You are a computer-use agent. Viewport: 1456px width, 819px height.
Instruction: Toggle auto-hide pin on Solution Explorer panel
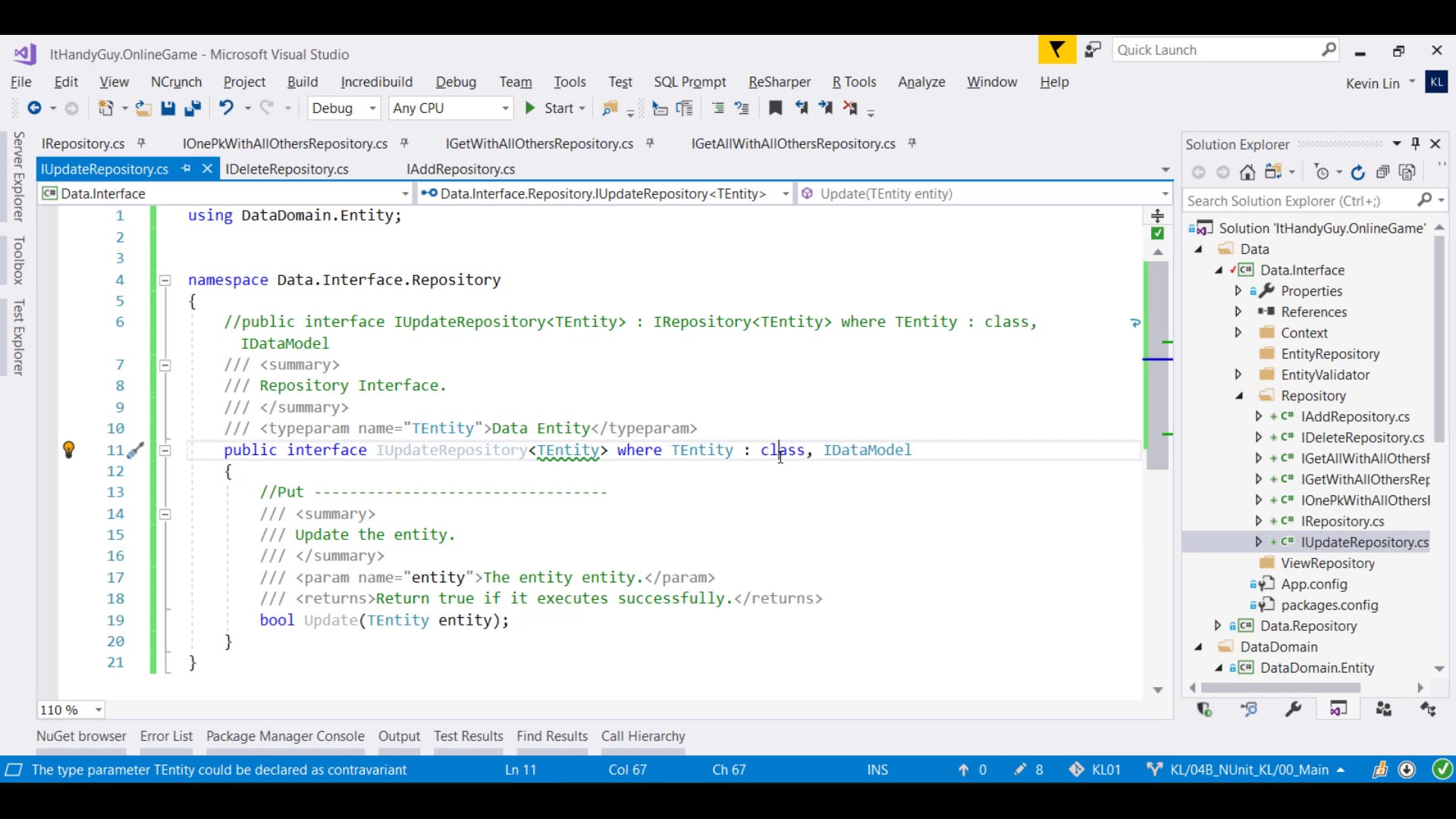click(1416, 143)
